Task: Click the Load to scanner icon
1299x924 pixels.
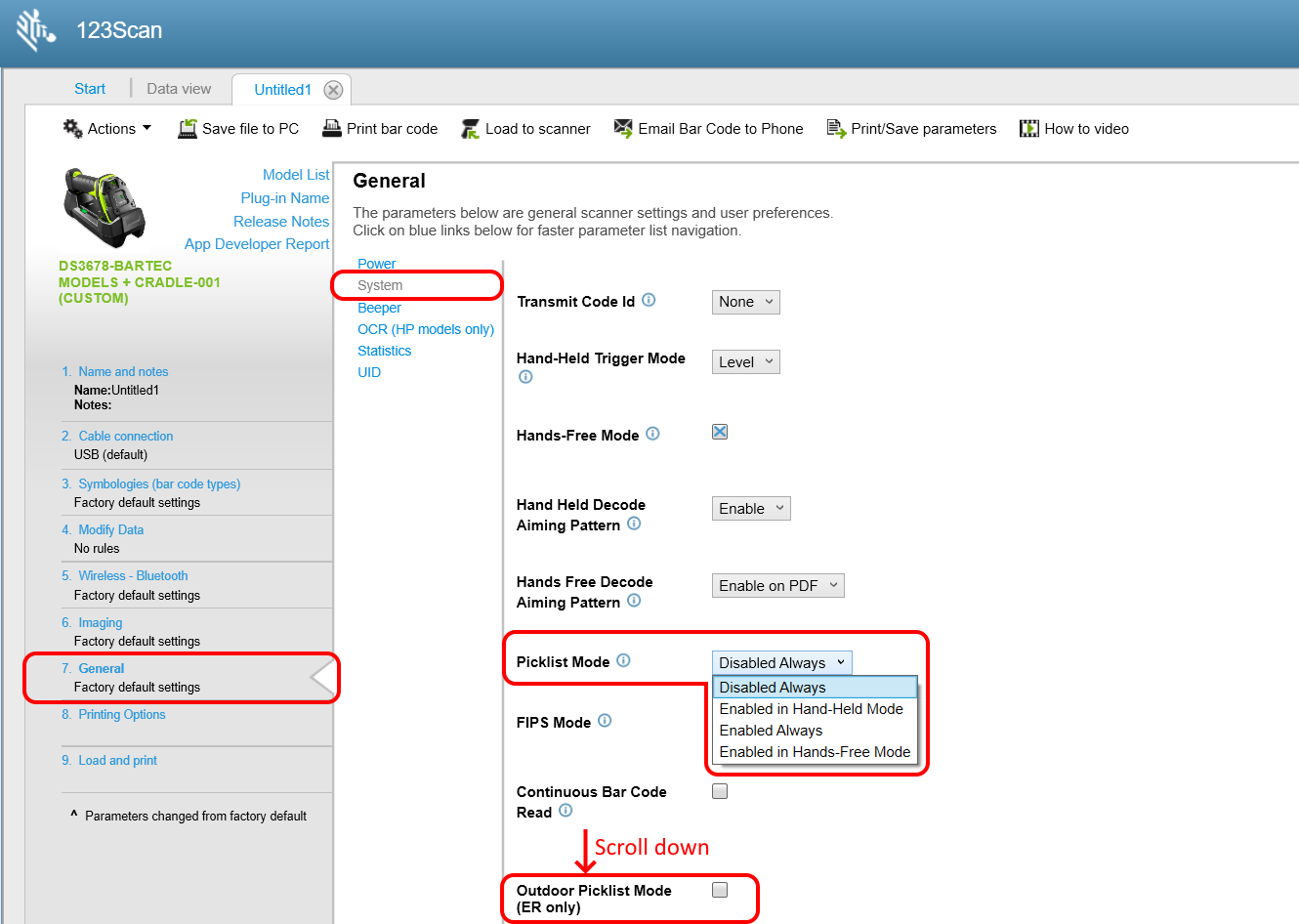Action: [470, 128]
